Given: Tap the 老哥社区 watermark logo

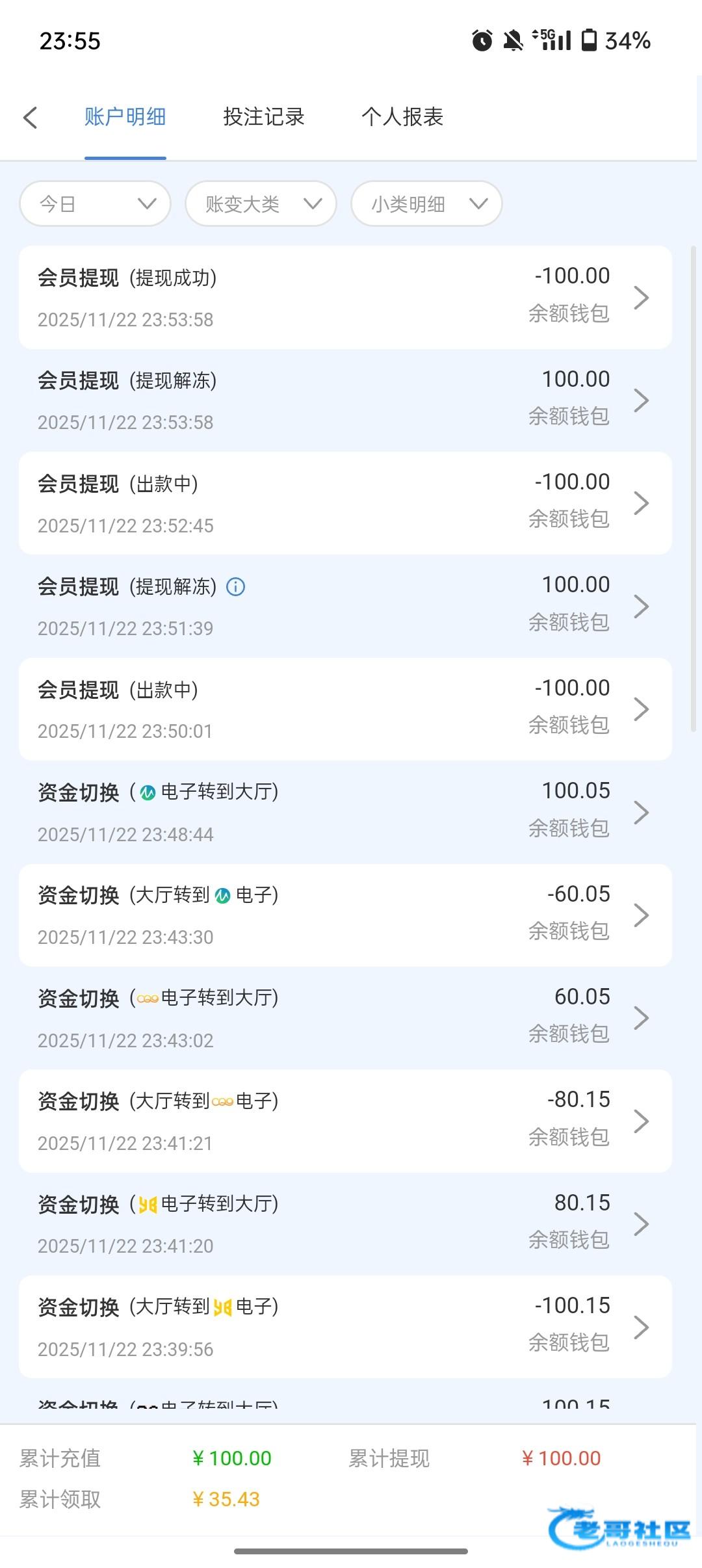Looking at the screenshot, I should click(x=619, y=1526).
